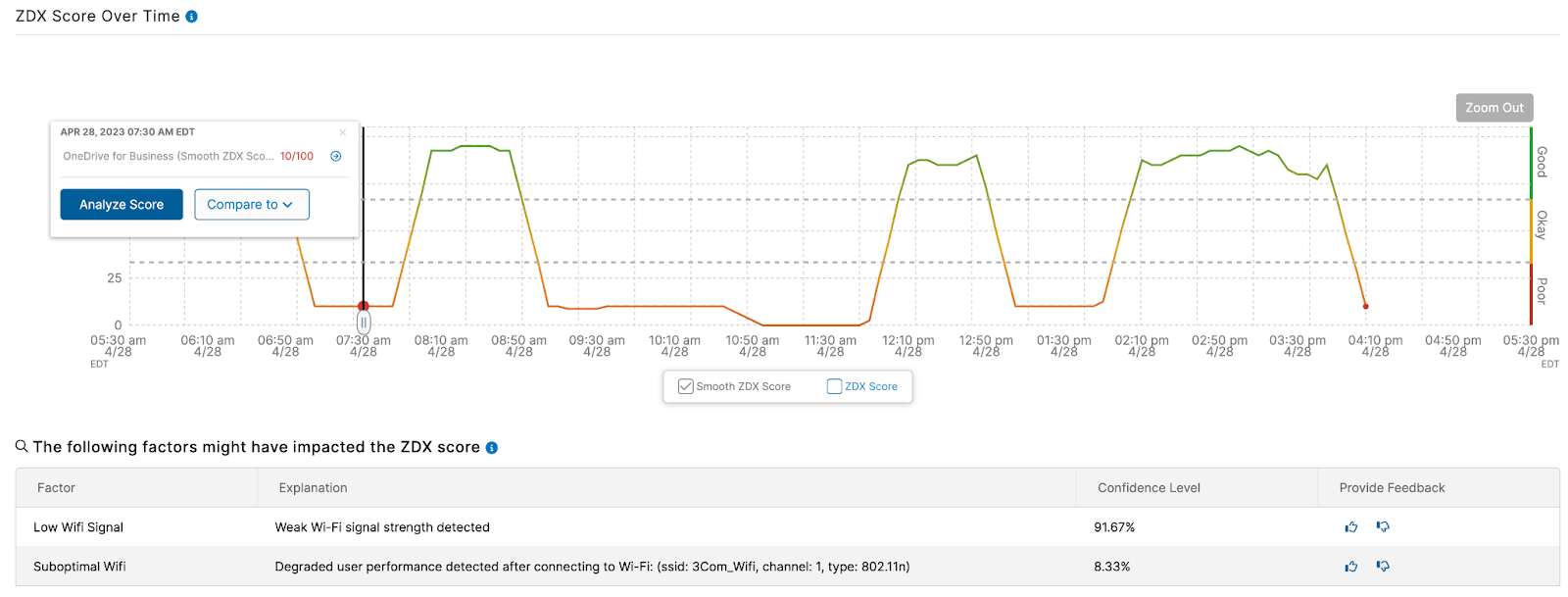
Task: Click the ZDX Score legend label
Action: click(x=870, y=386)
